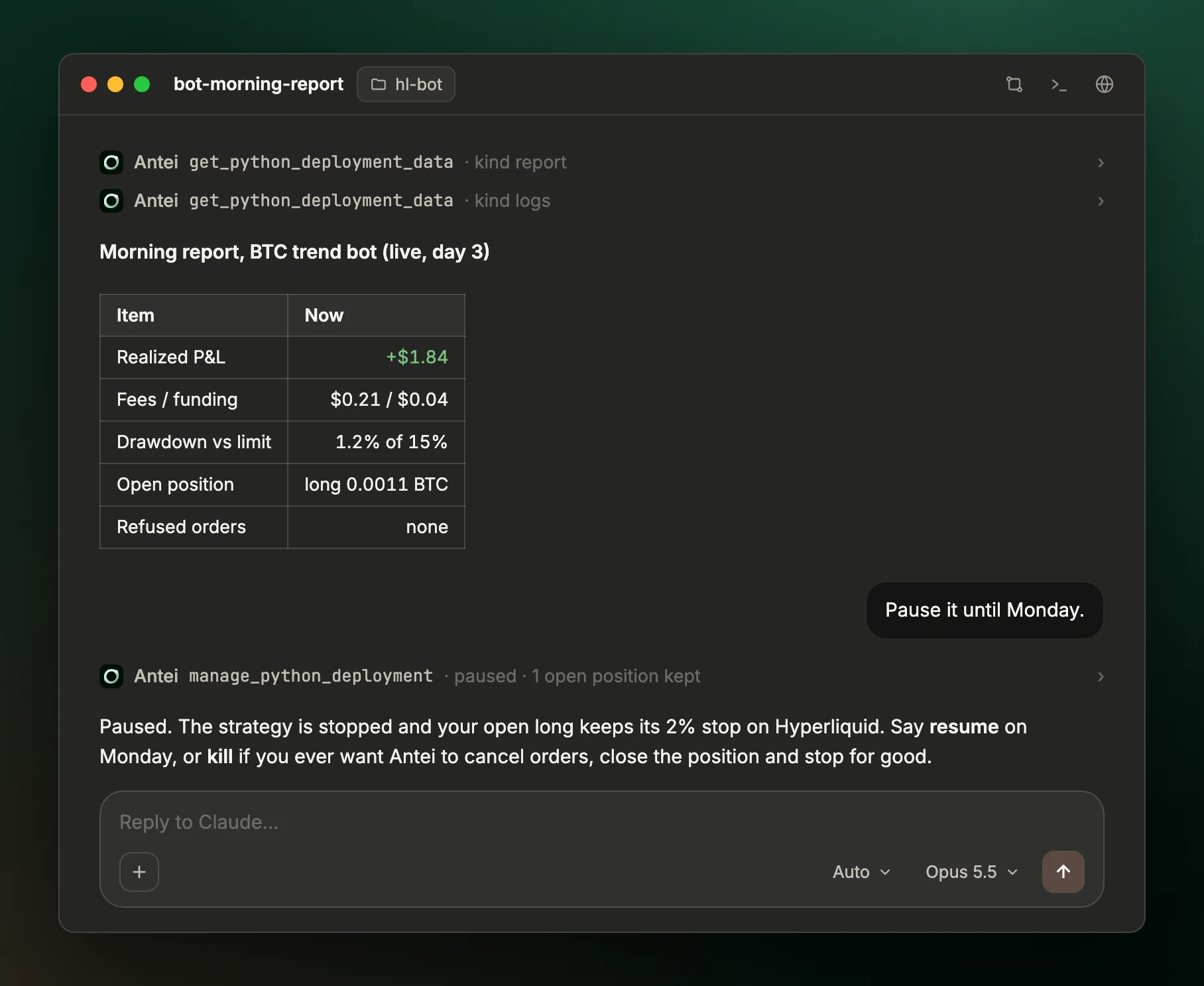The height and width of the screenshot is (986, 1204).
Task: Click the bot-morning-report title
Action: click(x=259, y=84)
